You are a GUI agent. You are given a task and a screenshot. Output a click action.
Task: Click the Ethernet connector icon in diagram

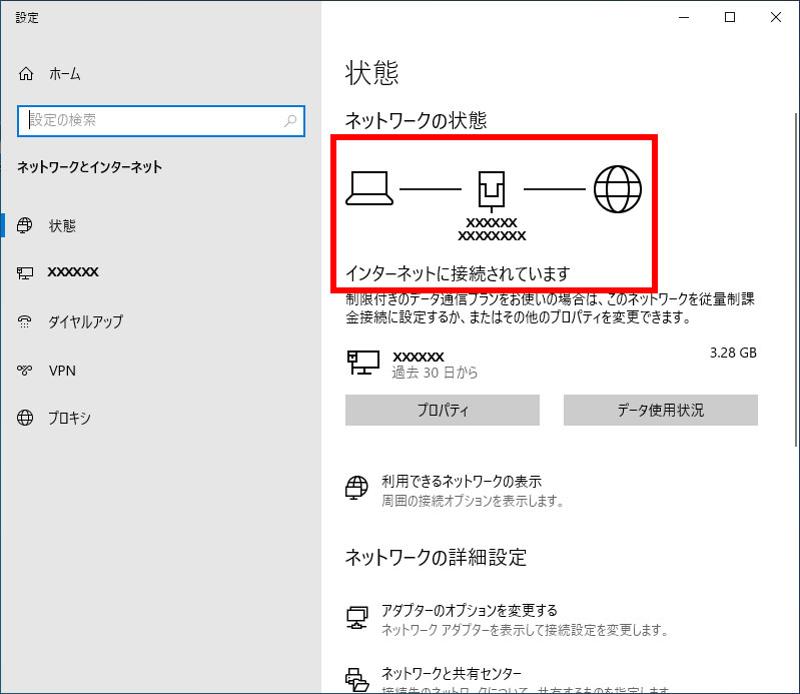pos(492,192)
